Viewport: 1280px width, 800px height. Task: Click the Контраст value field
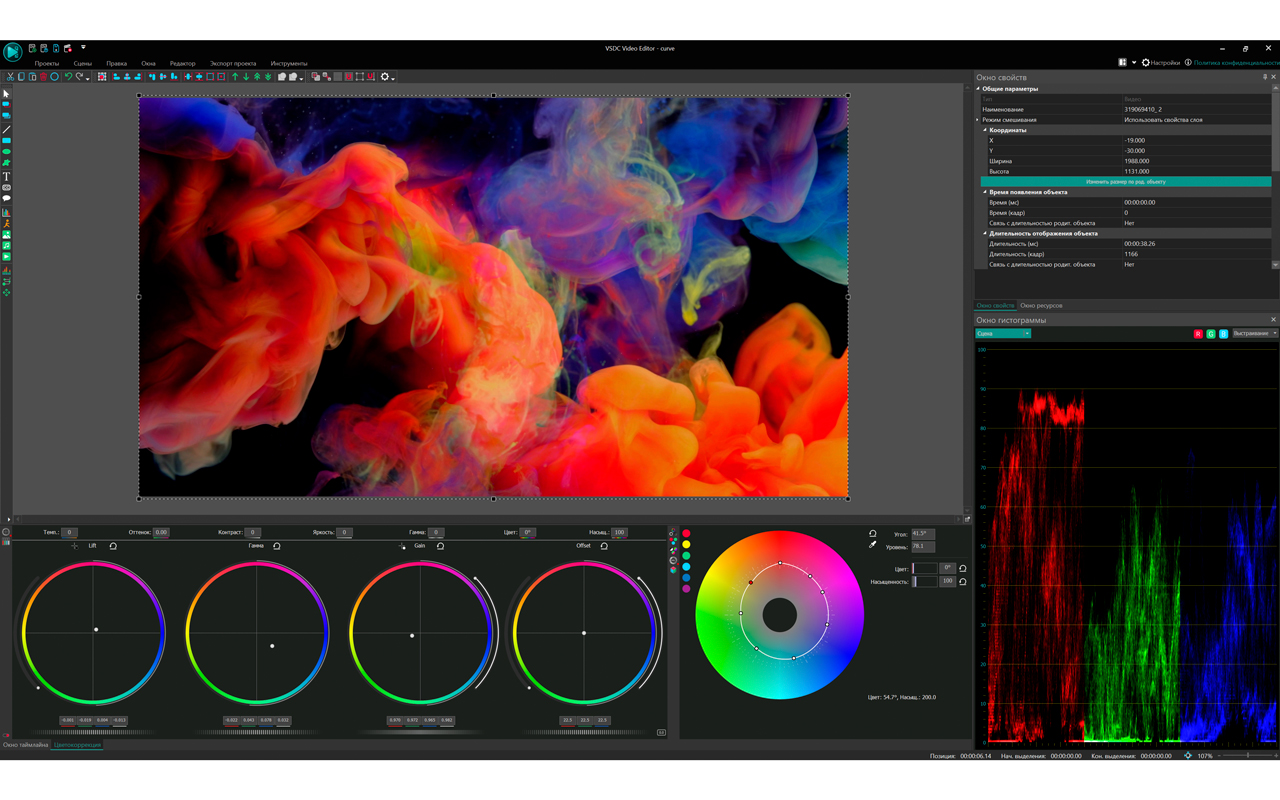[x=253, y=532]
